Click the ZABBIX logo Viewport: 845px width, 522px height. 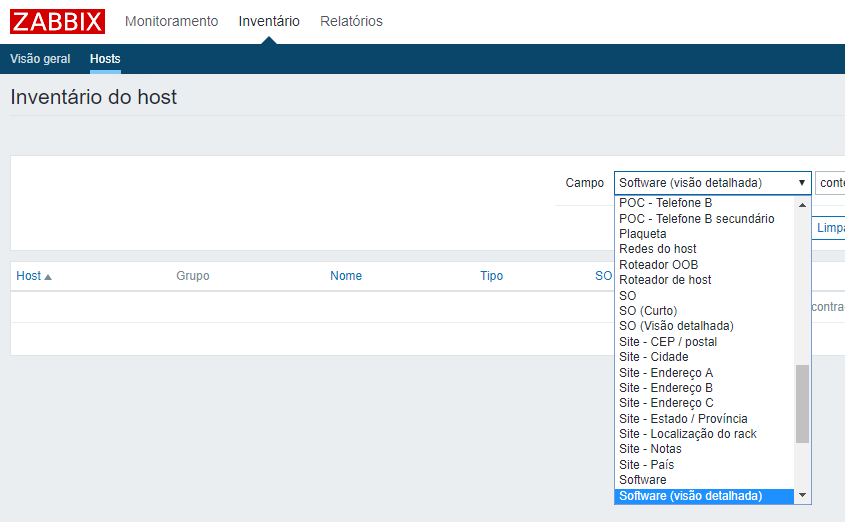pos(57,21)
